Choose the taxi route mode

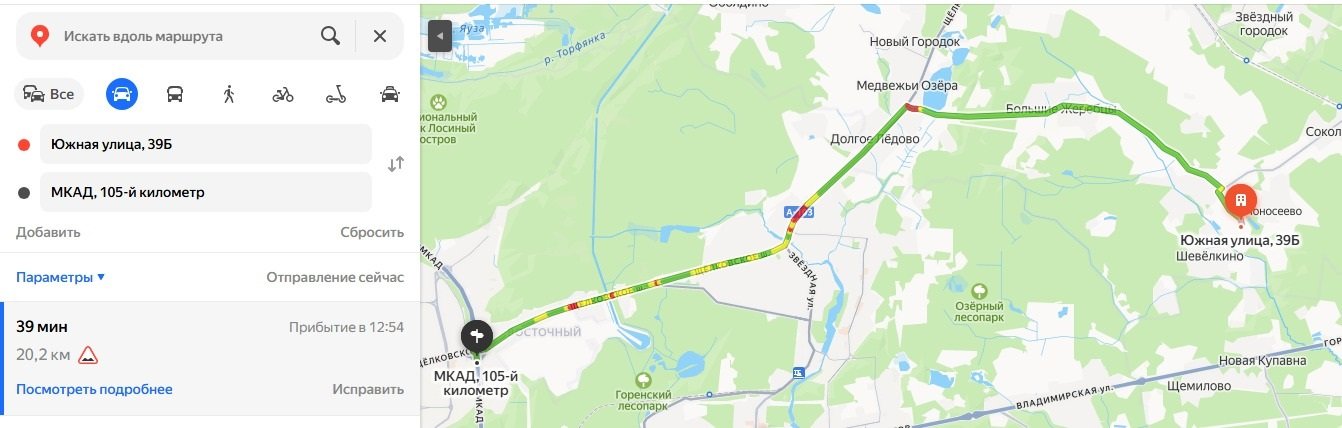click(390, 95)
